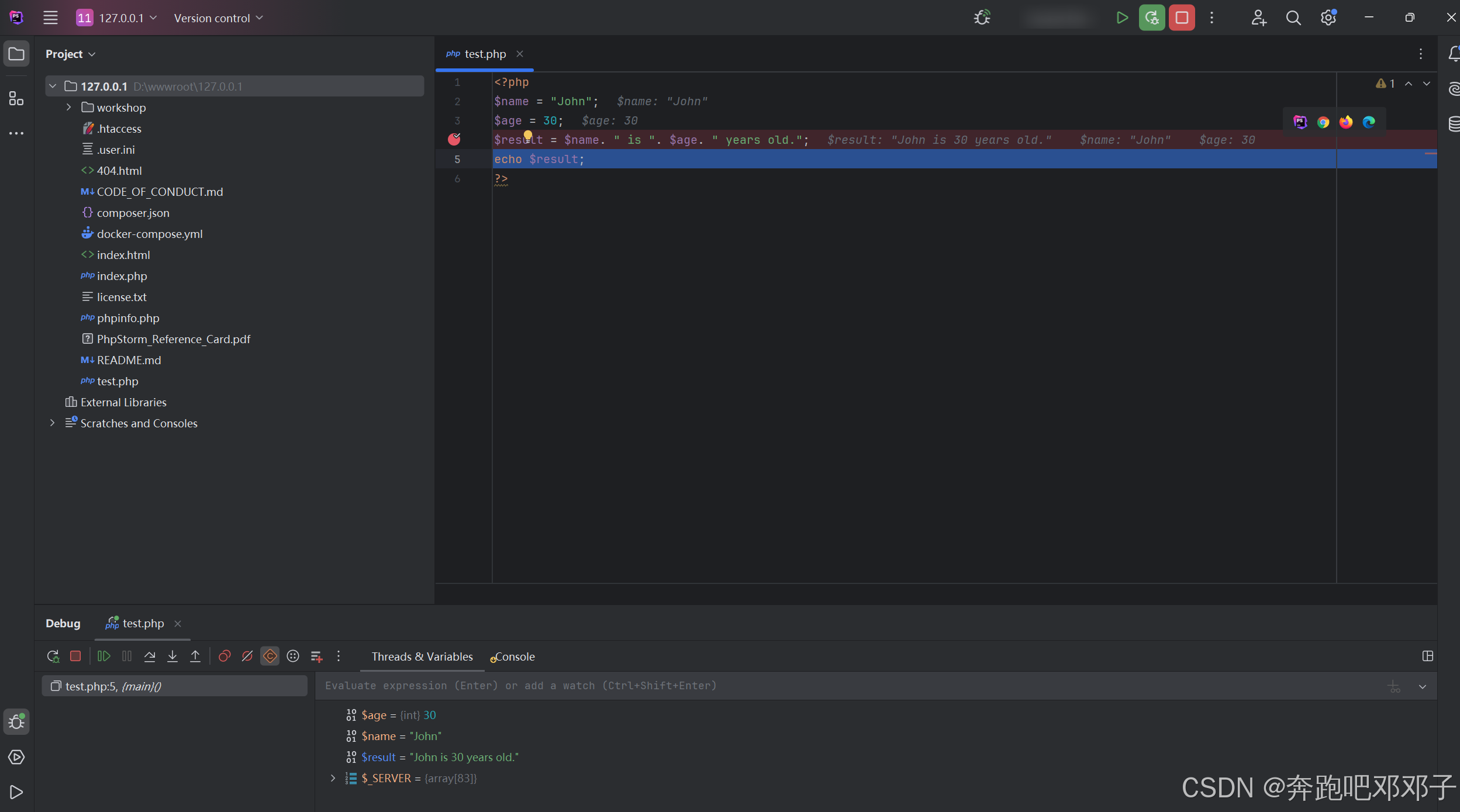
Task: Click Rerun debug icon in Debug toolbar
Action: point(53,656)
